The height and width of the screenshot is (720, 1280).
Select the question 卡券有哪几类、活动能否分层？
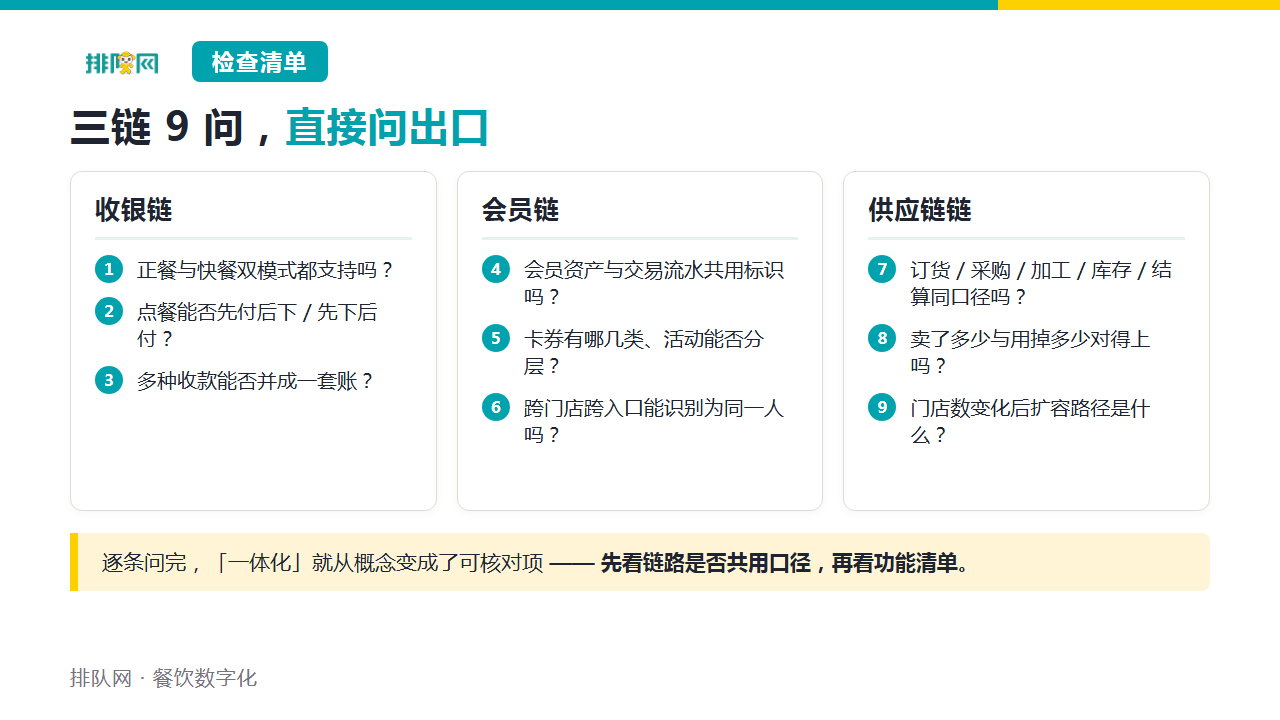click(644, 352)
